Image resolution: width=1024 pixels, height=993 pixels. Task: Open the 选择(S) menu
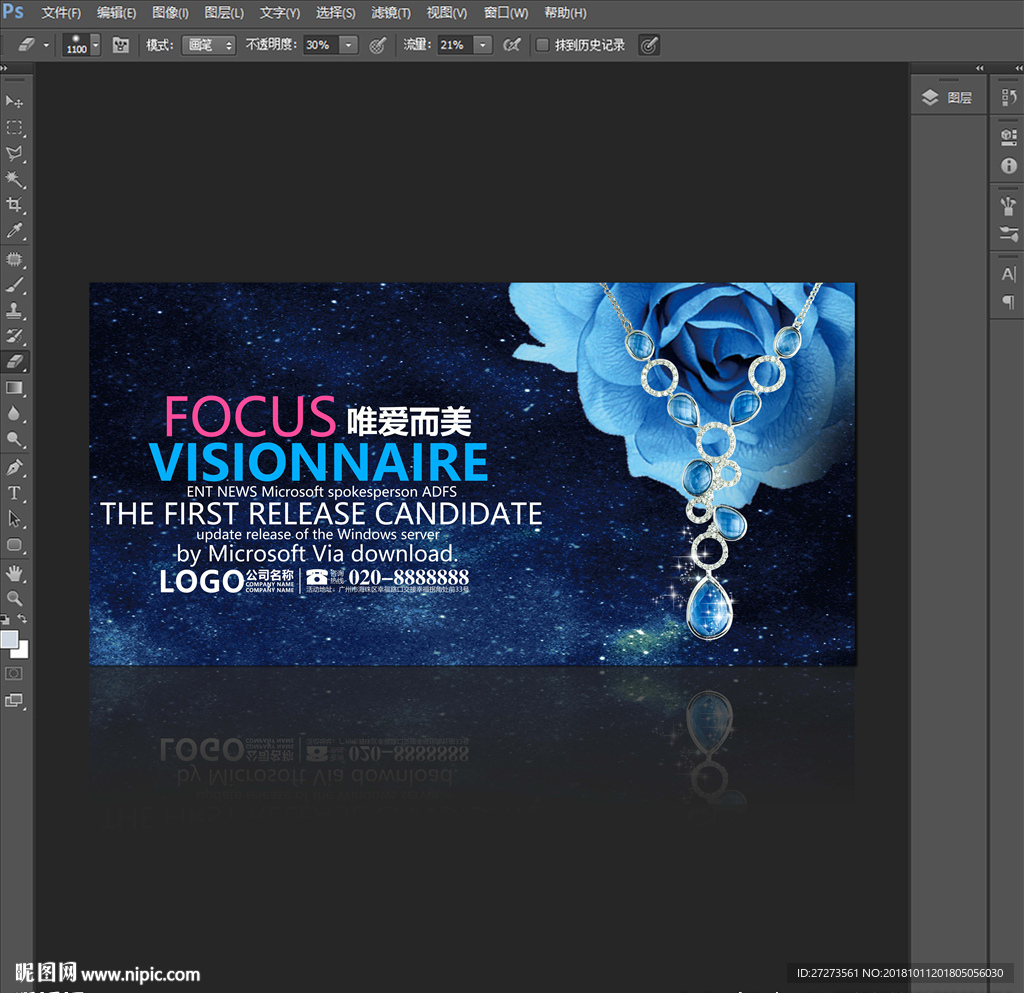(x=336, y=13)
